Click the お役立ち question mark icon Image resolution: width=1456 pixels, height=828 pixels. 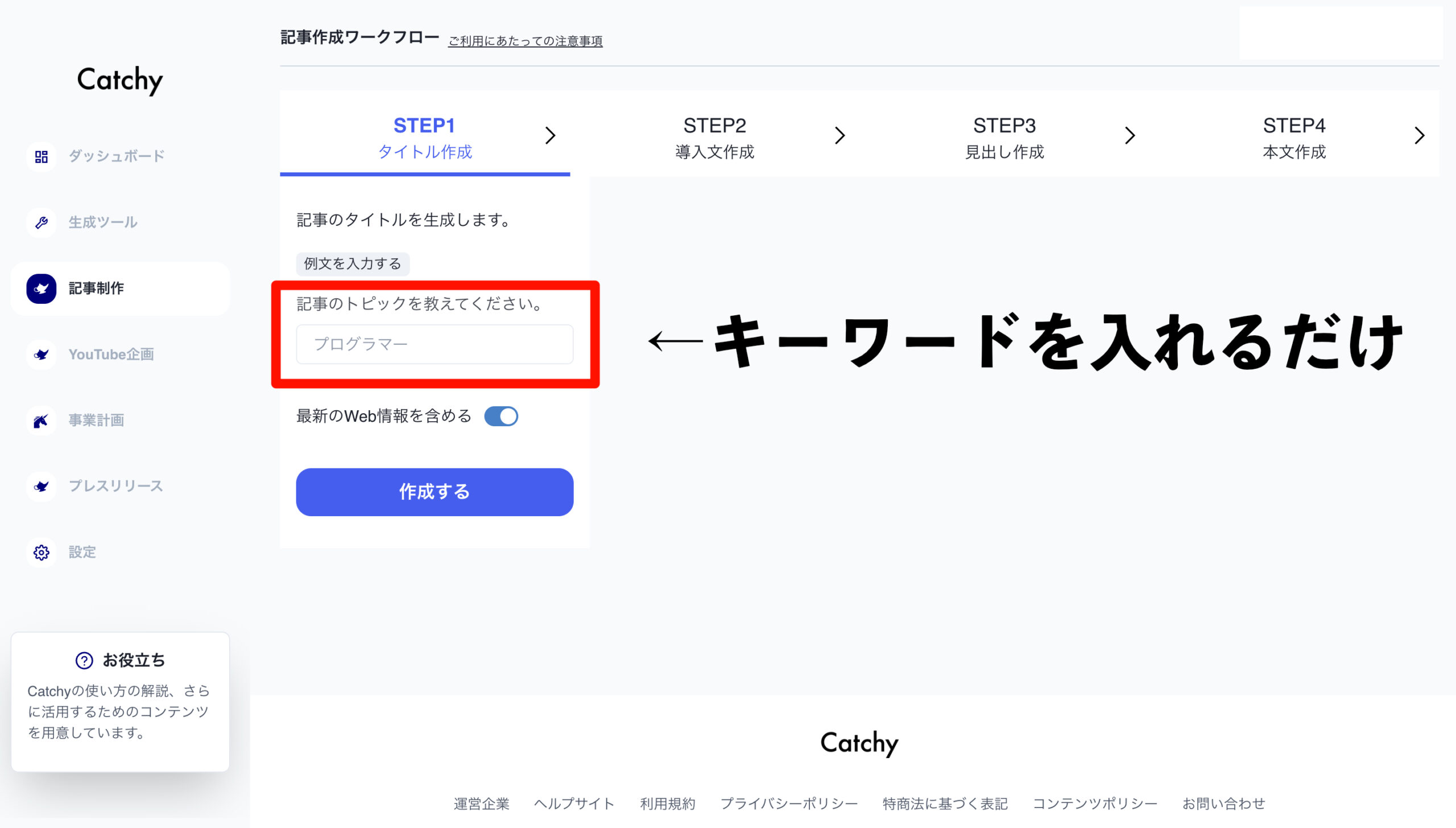[84, 660]
